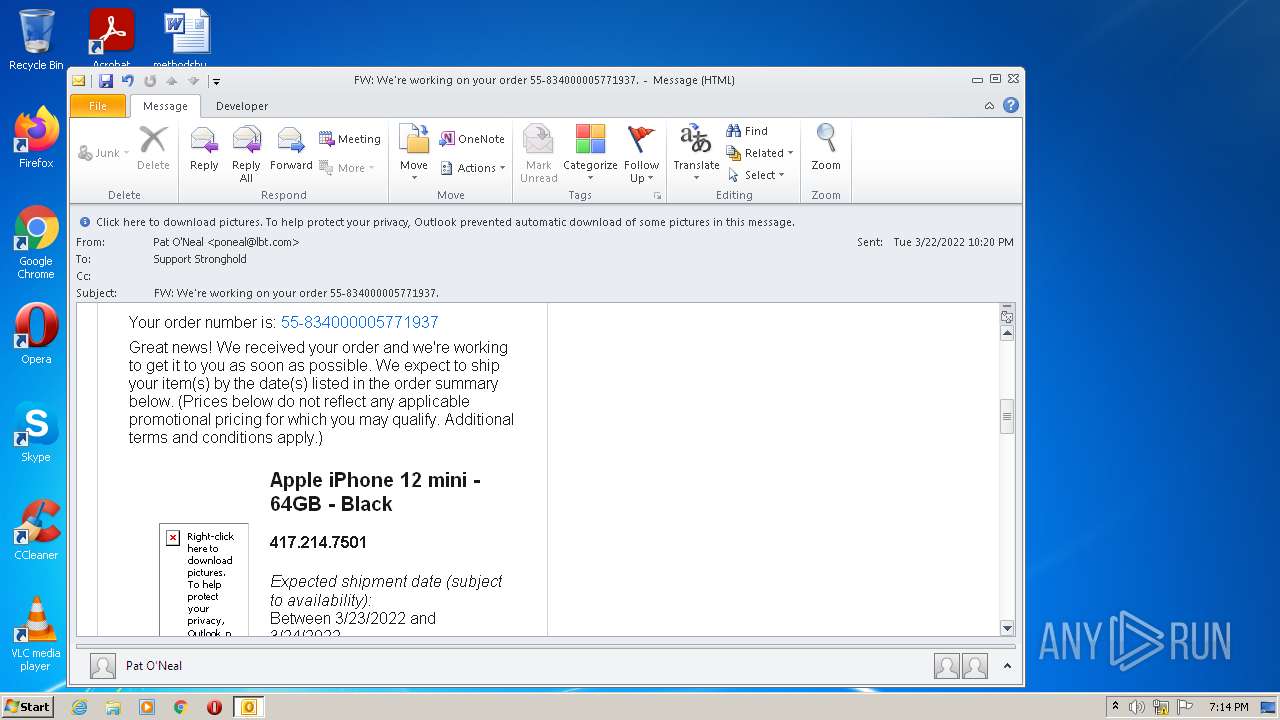Open the File tab
The width and height of the screenshot is (1280, 720).
click(x=98, y=106)
